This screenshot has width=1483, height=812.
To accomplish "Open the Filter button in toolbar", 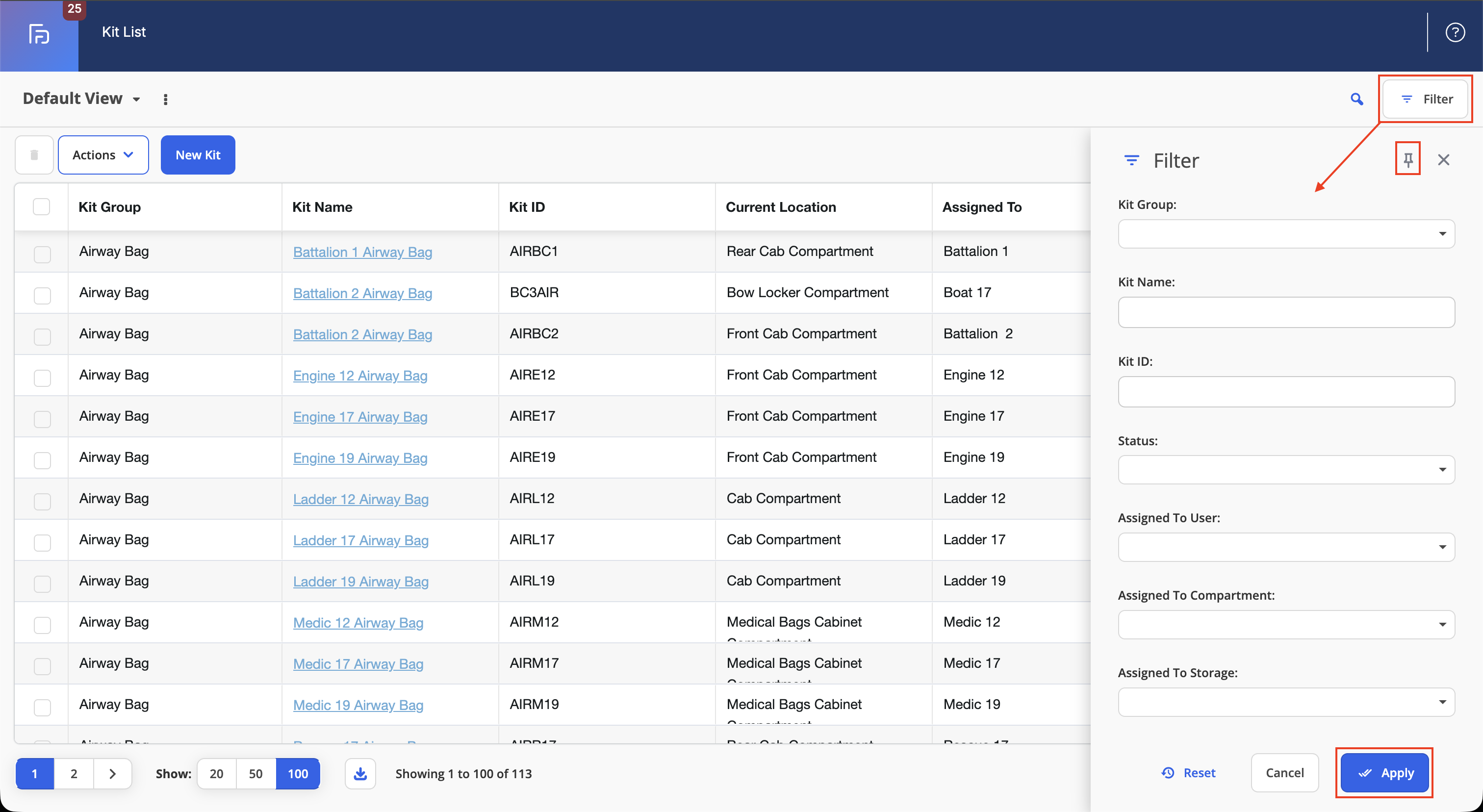I will [x=1426, y=99].
